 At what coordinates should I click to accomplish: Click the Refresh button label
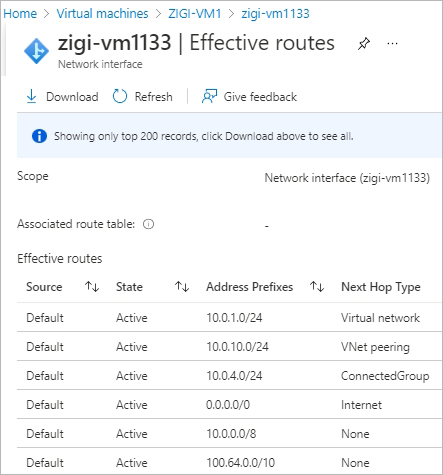154,97
